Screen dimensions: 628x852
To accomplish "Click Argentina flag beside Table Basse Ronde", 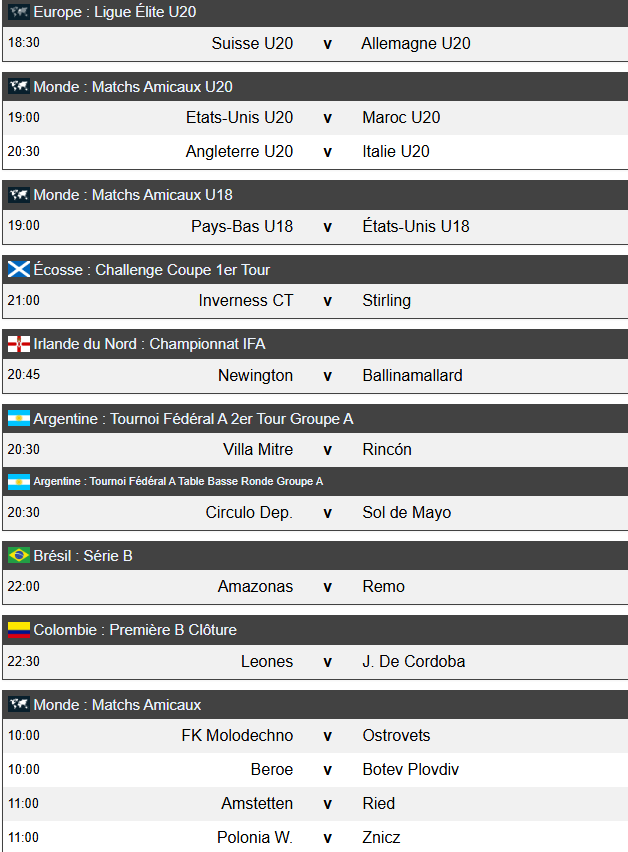I will 18,482.
